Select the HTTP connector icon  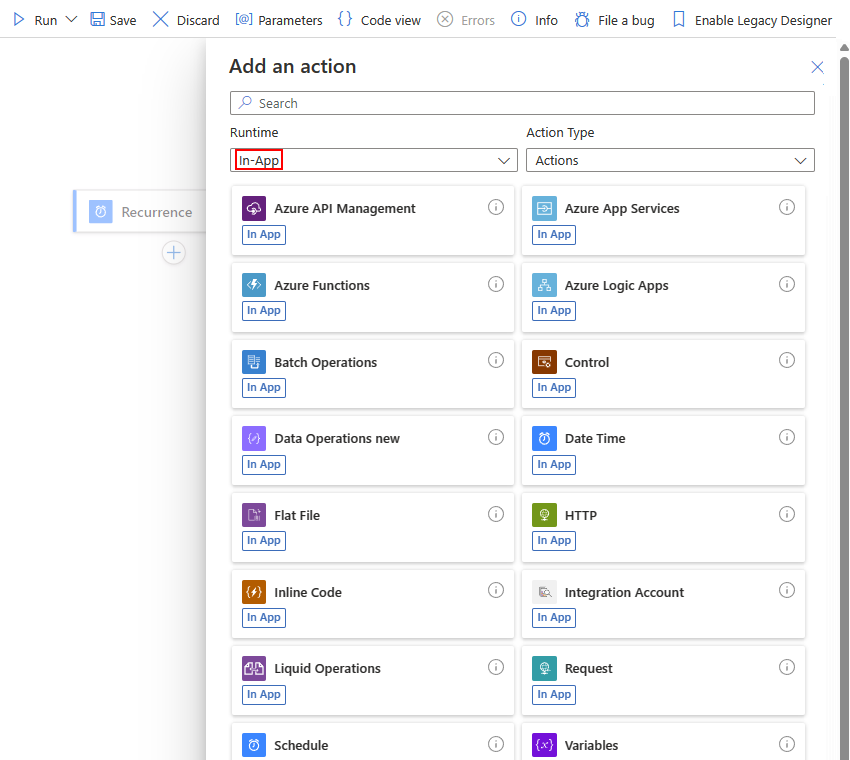[544, 515]
